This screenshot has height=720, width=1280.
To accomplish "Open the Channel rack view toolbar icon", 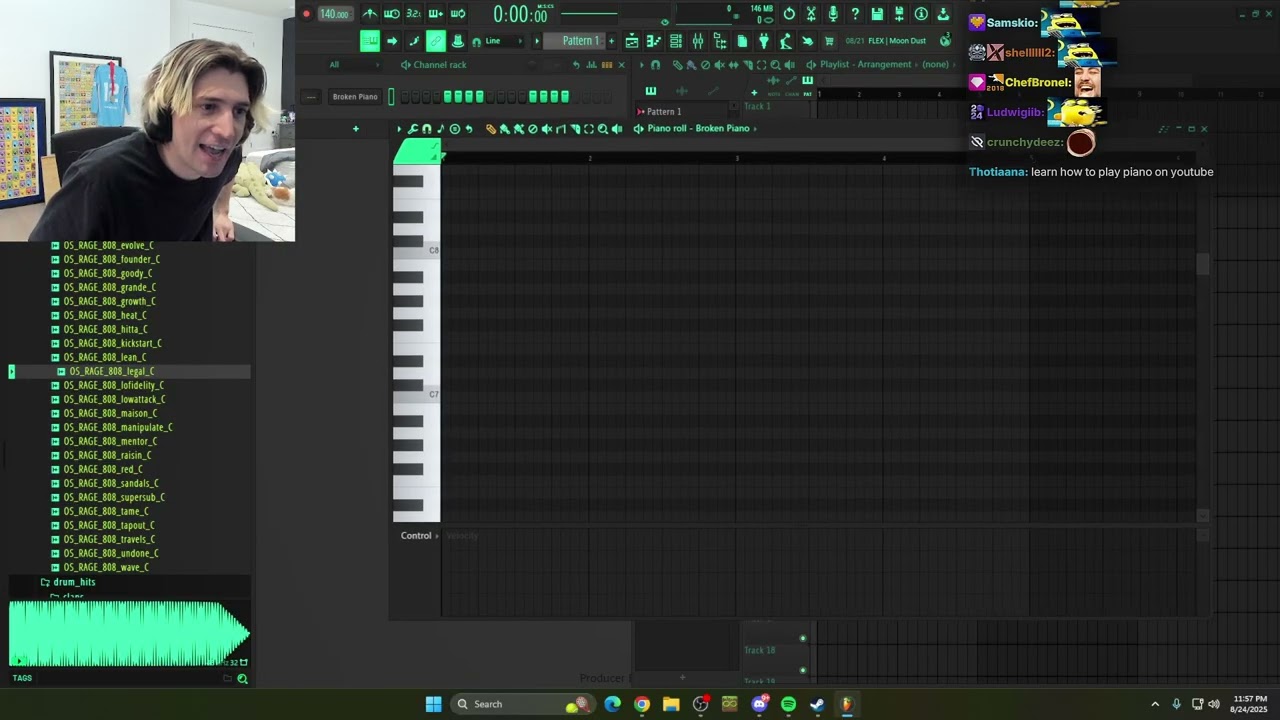I will click(675, 41).
